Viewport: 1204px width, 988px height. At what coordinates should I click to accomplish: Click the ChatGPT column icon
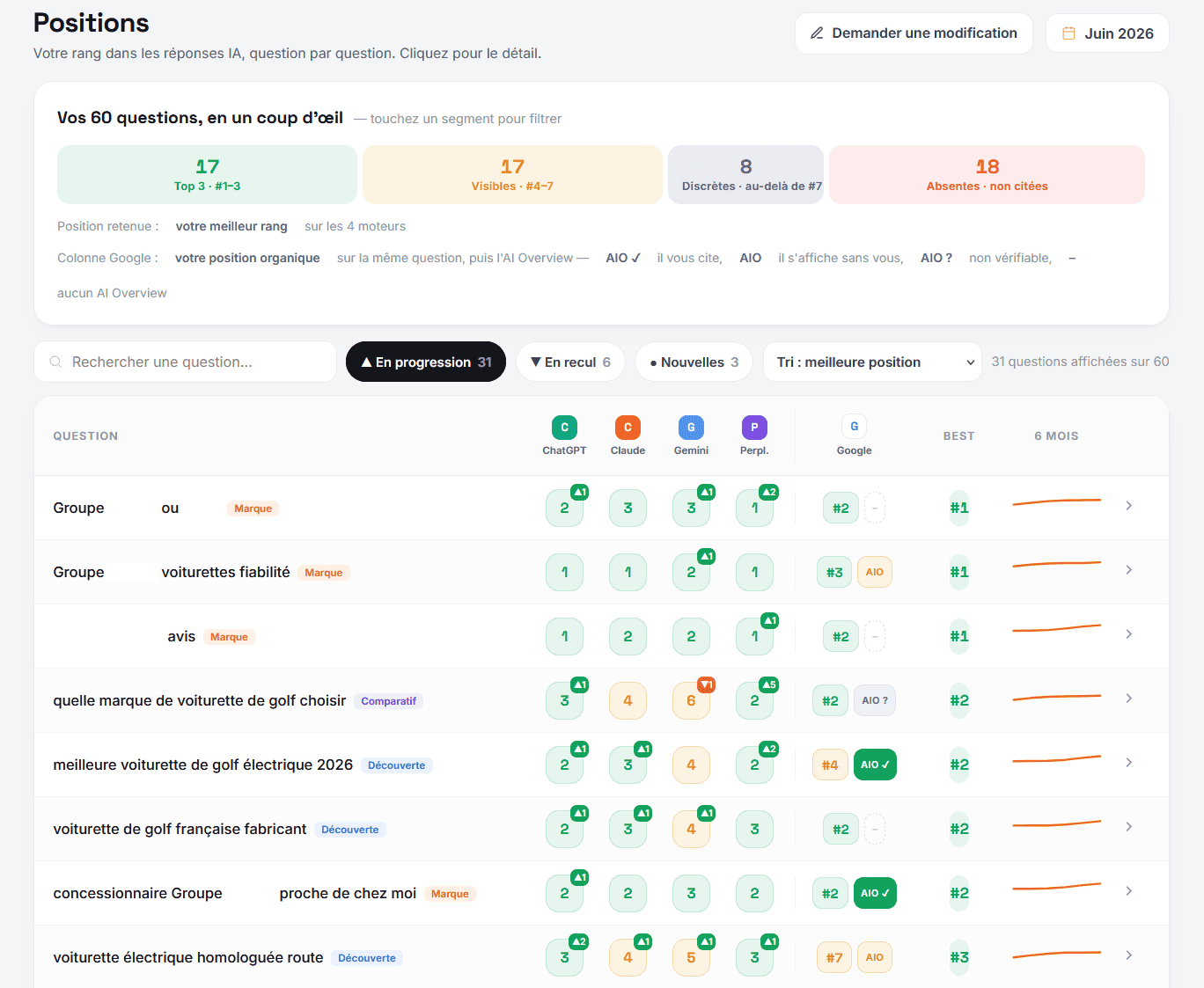point(564,428)
